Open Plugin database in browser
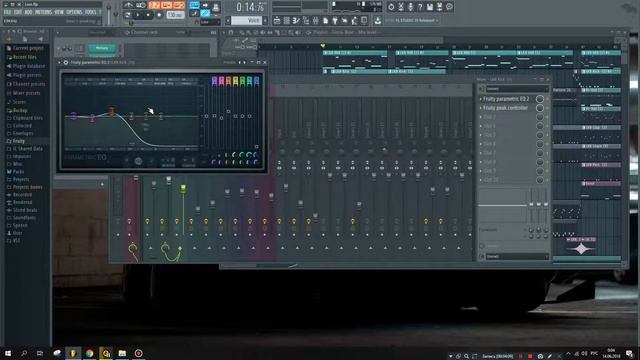 pos(29,66)
